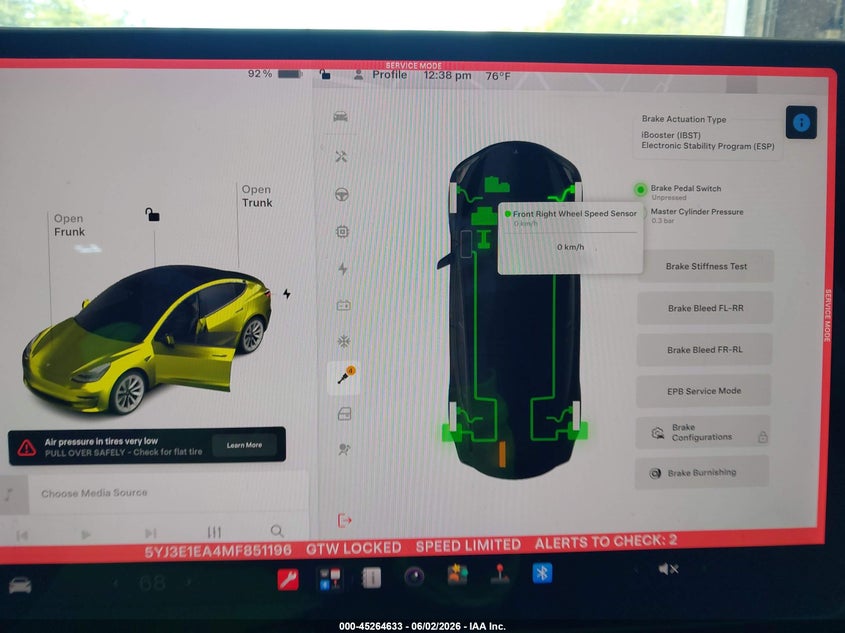This screenshot has height=633, width=845.
Task: Open the Profile icon in status bar
Action: tap(358, 75)
